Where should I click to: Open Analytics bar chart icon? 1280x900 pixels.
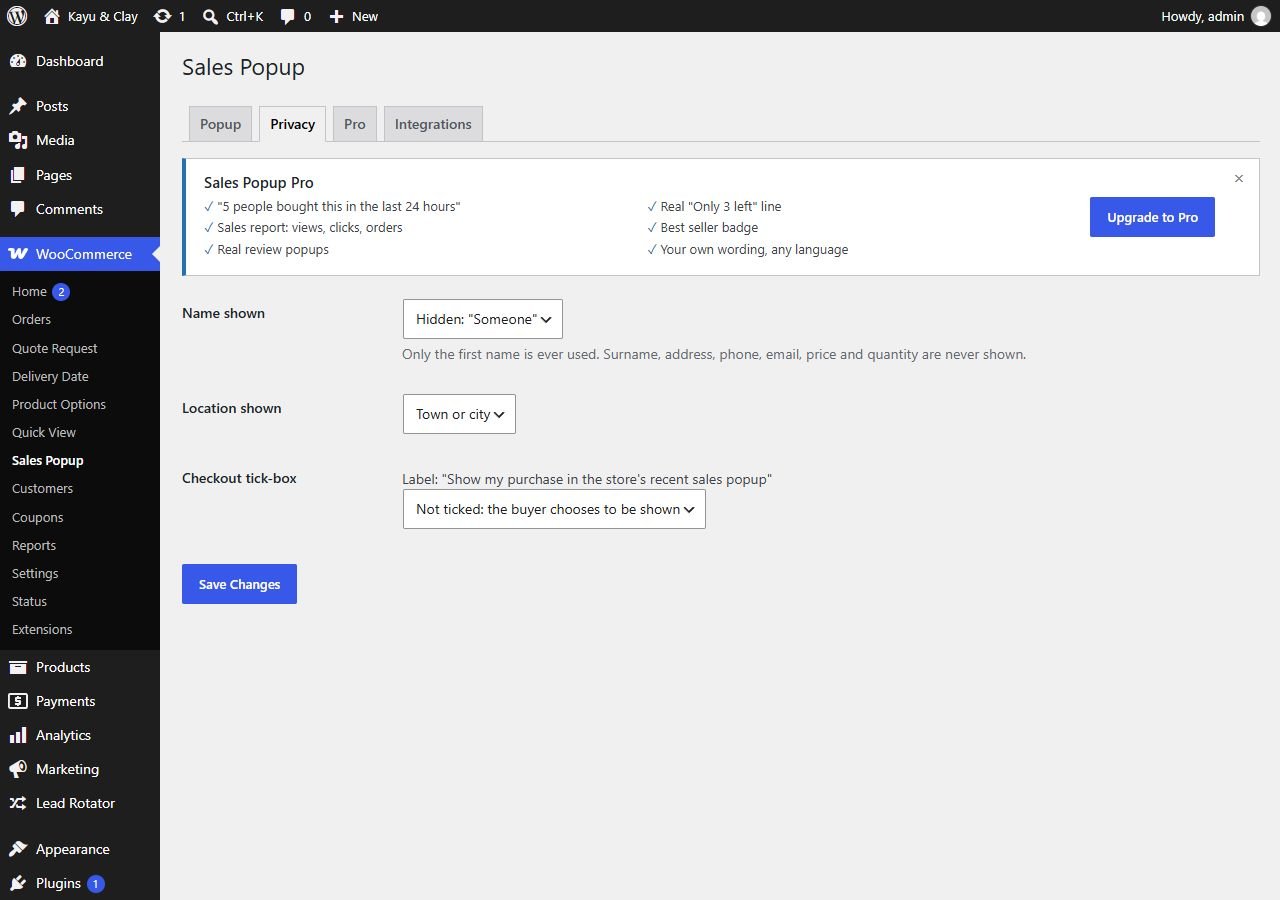click(18, 735)
